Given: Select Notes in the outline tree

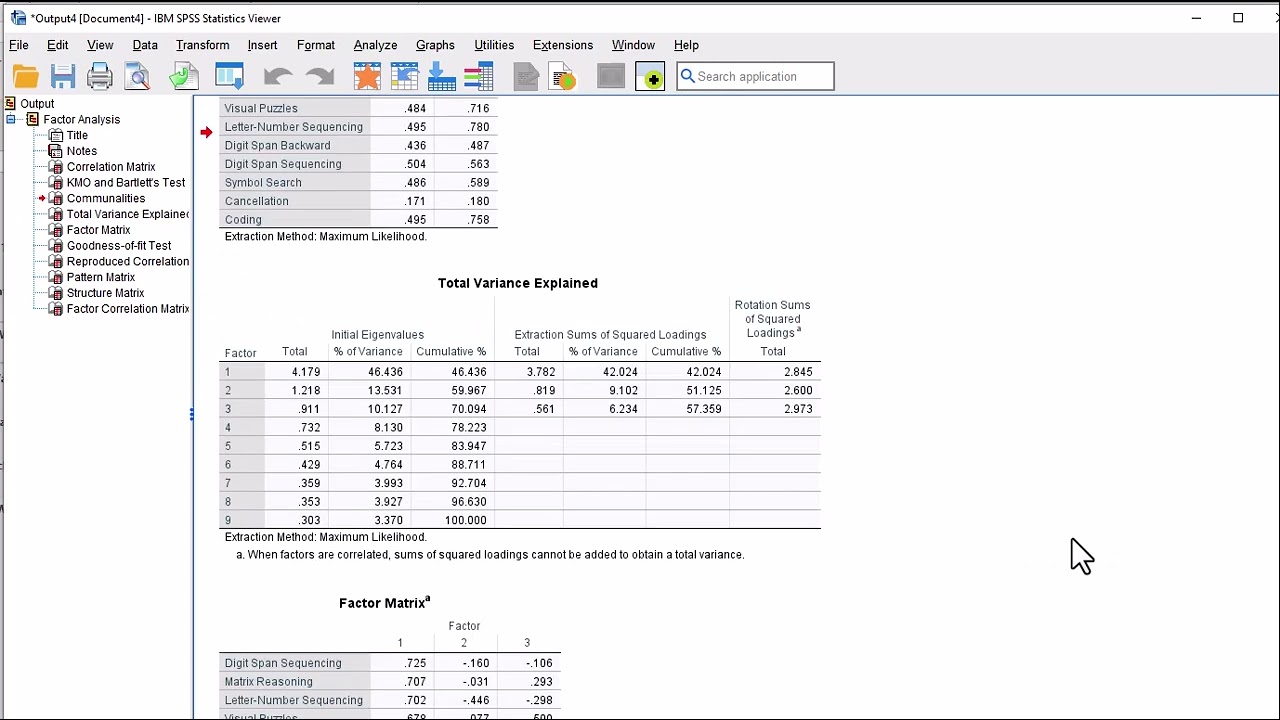Looking at the screenshot, I should [x=82, y=151].
